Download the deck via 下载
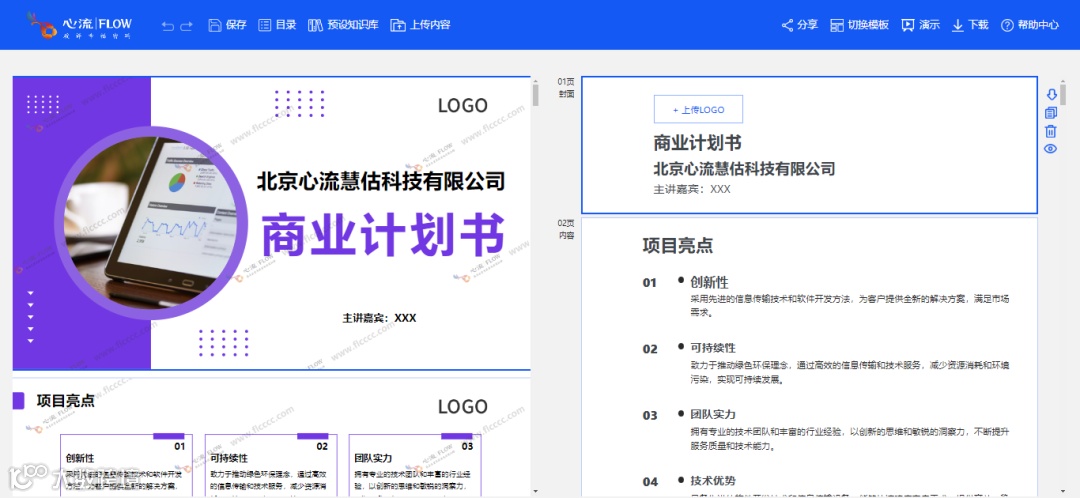This screenshot has width=1080, height=498. coord(970,25)
